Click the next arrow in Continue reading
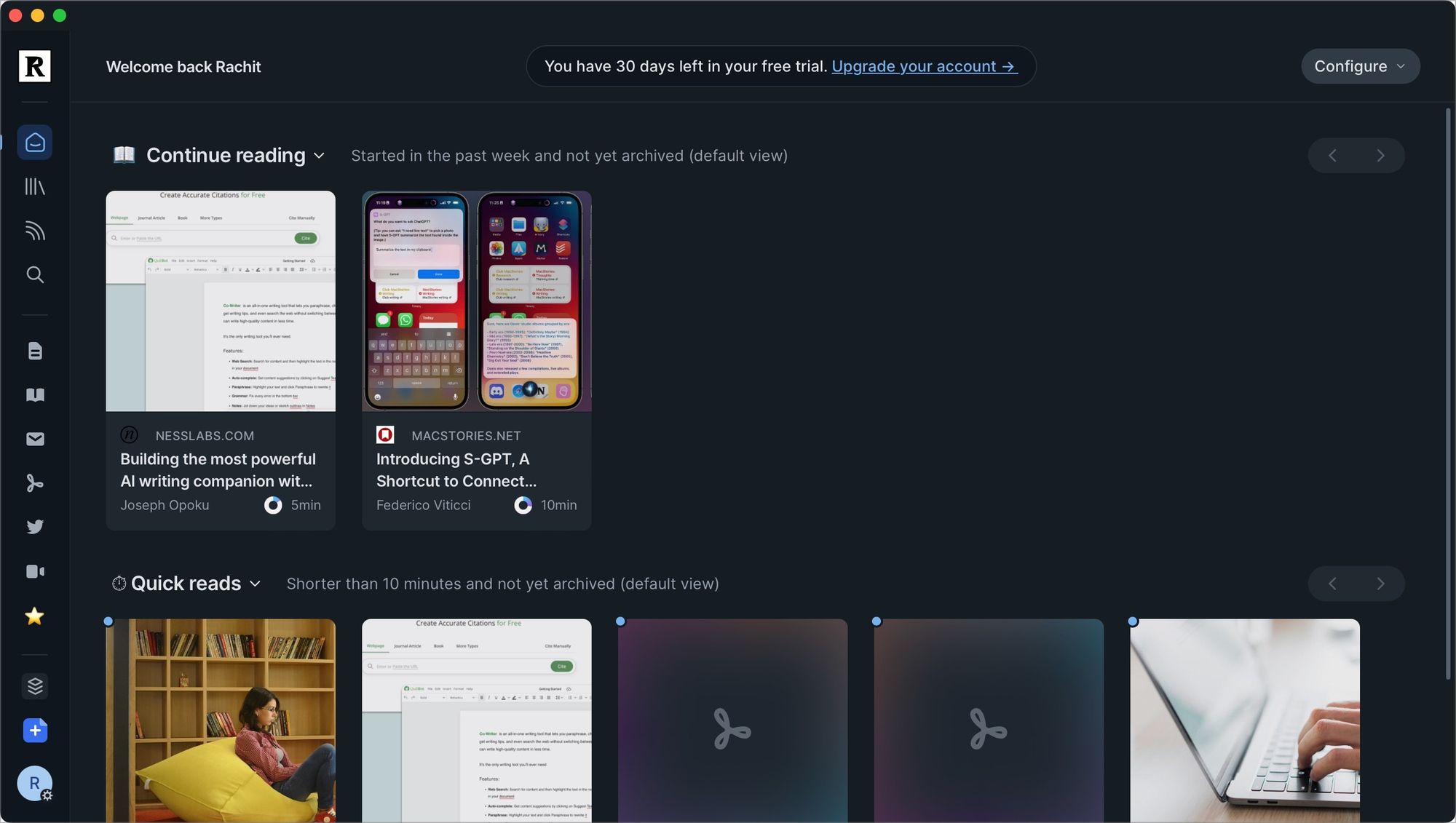Viewport: 1456px width, 823px height. pyautogui.click(x=1381, y=155)
